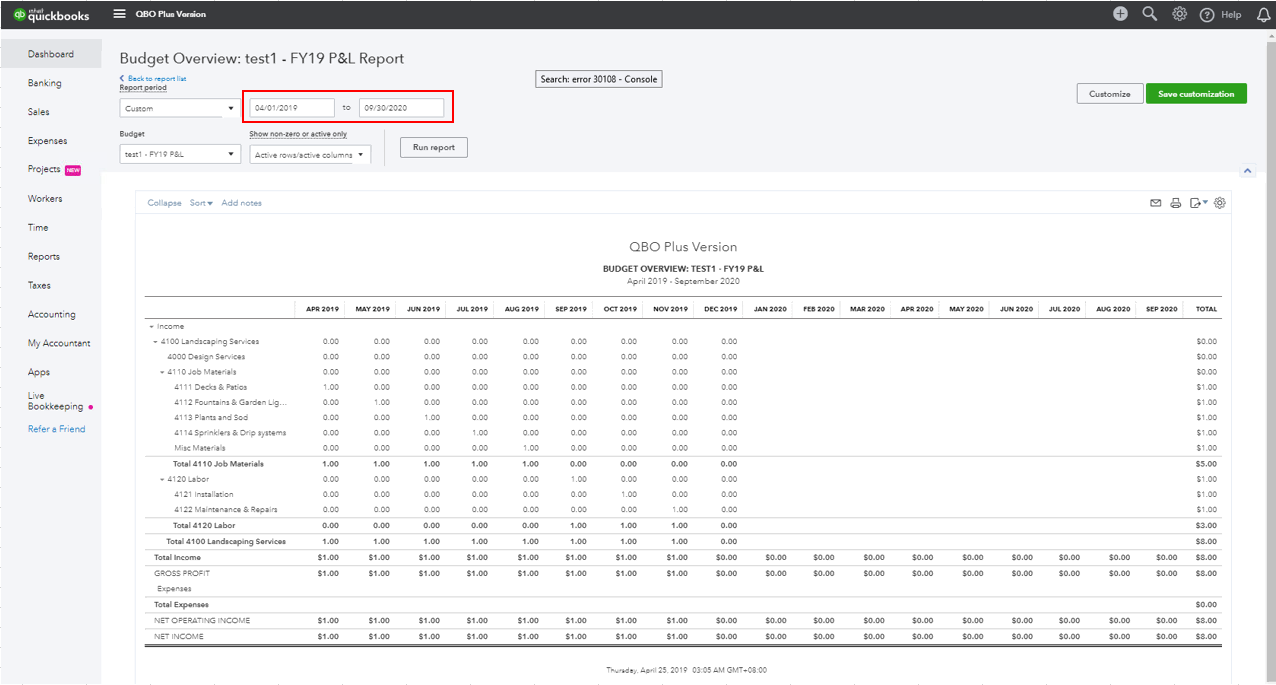Open Dashboard in the sidebar
The image size is (1276, 685).
pyautogui.click(x=50, y=54)
